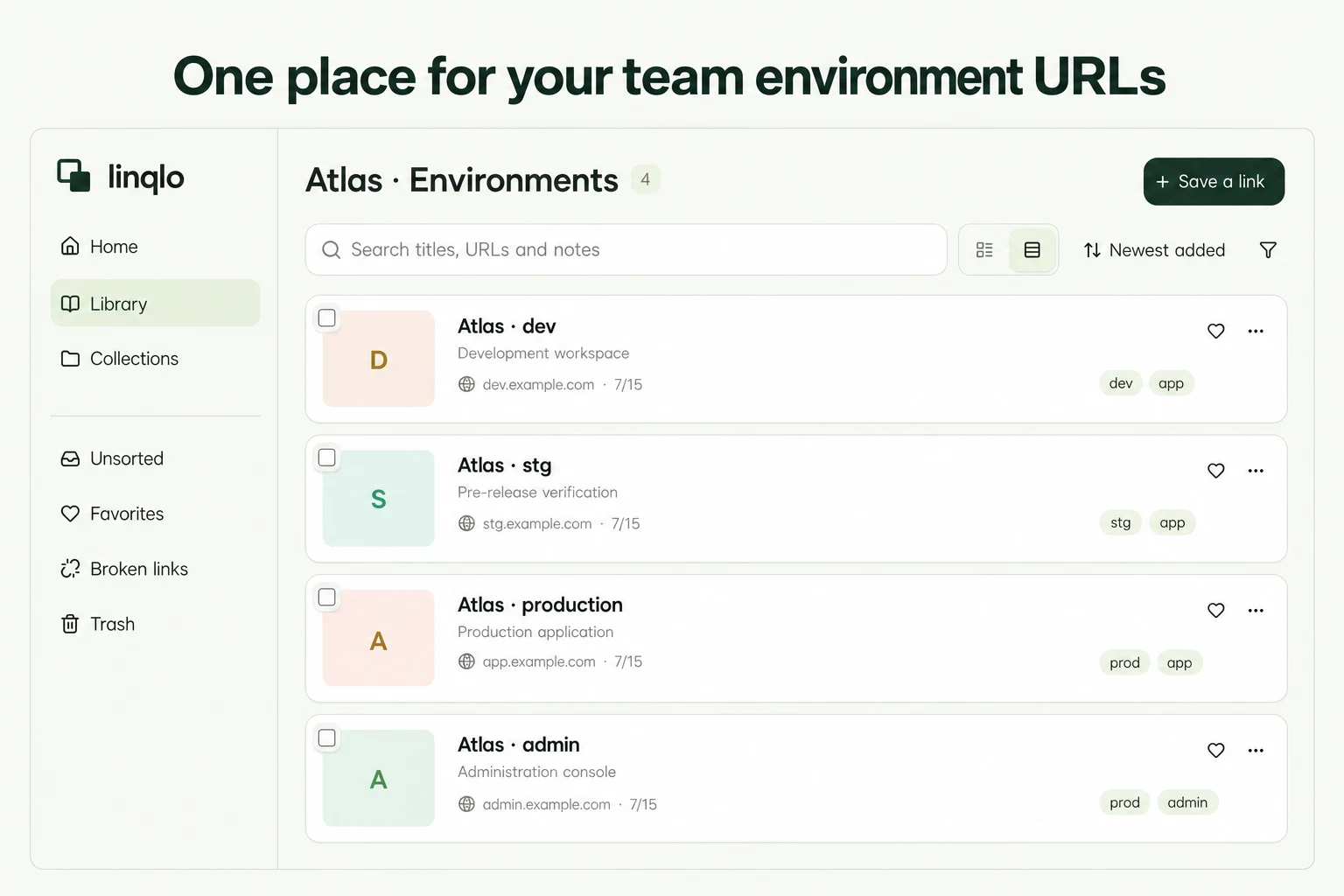
Task: Click the dev tag chip
Action: point(1121,383)
